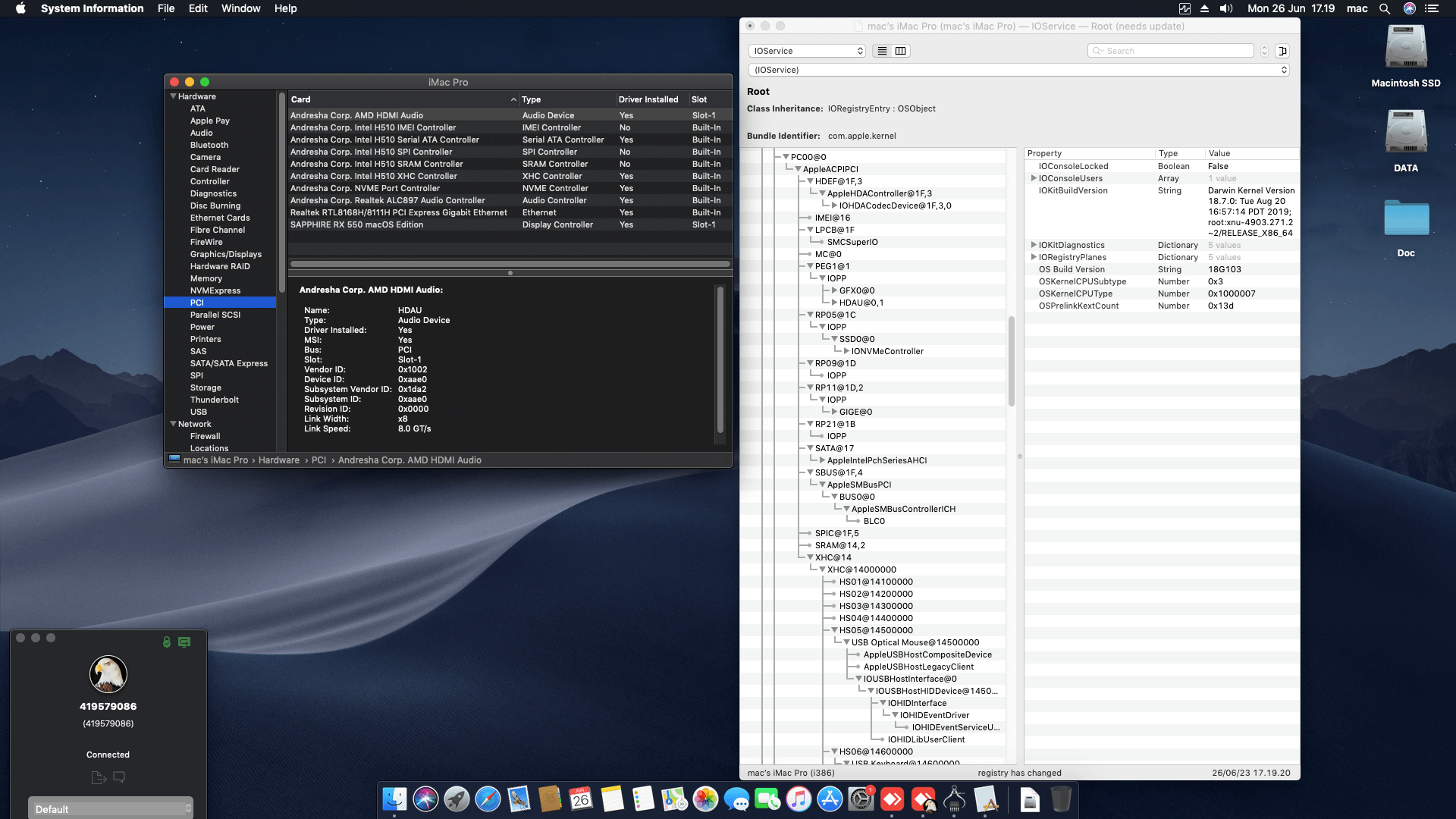This screenshot has height=819, width=1456.
Task: Switch IORegistryExplorer to column view icon
Action: point(900,51)
